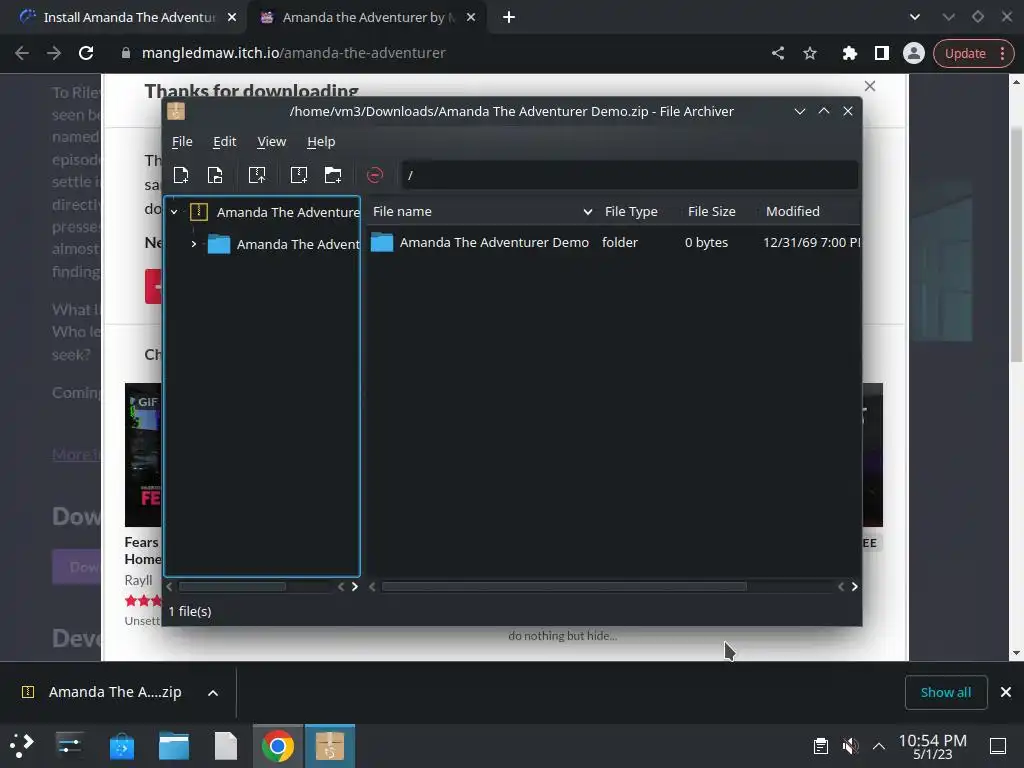Click the Add folder toolbar icon
Viewport: 1024px width, 768px height.
333,175
